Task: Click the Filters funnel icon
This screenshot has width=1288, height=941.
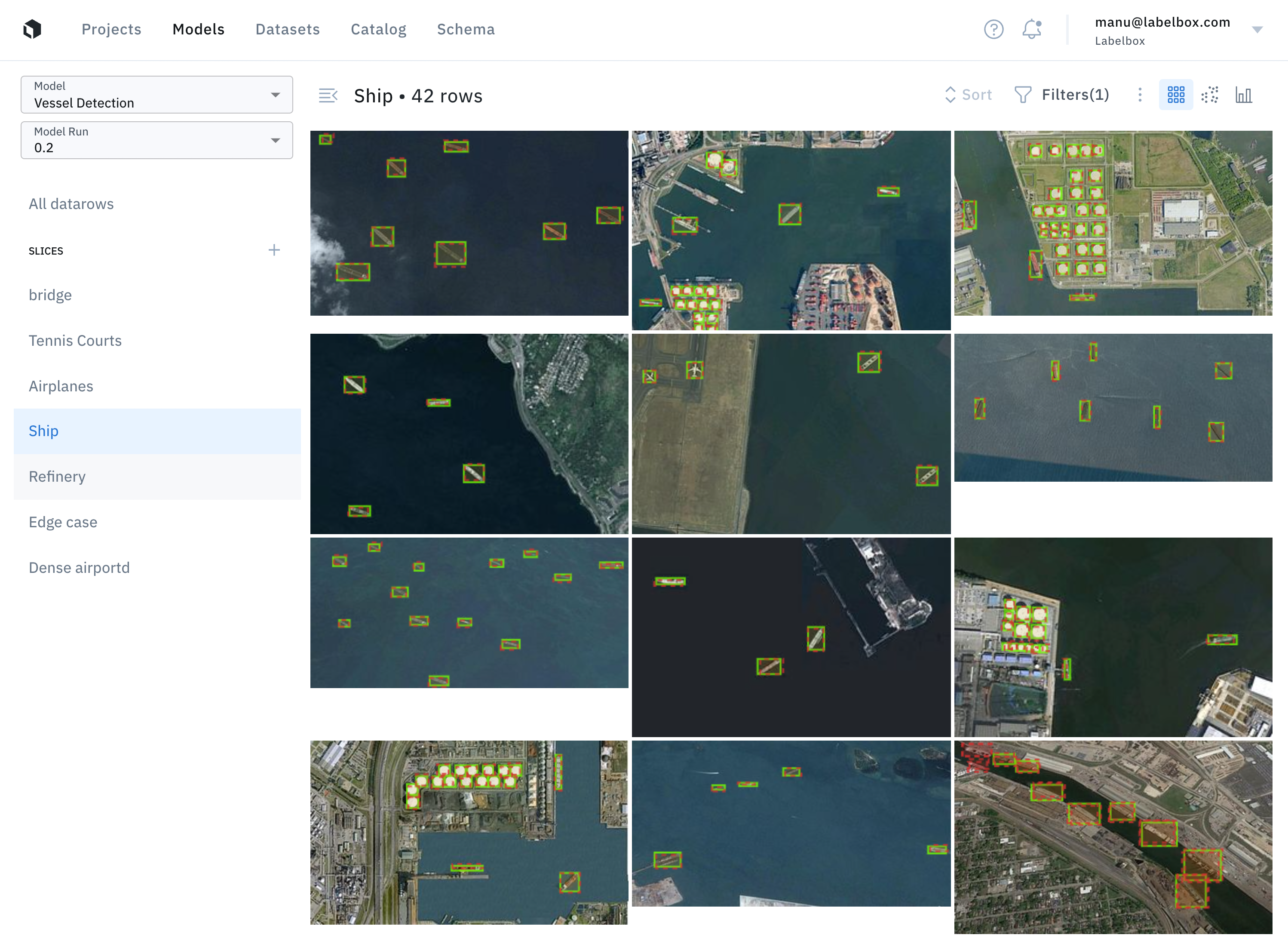Action: 1023,95
